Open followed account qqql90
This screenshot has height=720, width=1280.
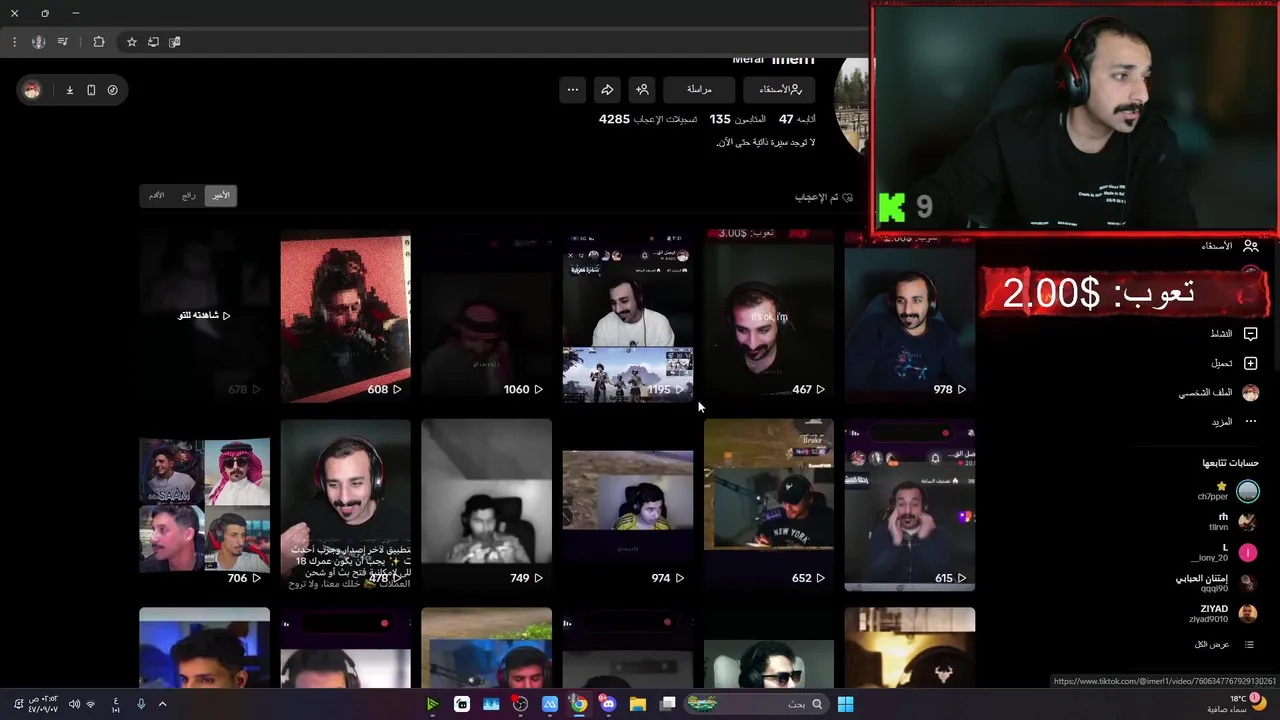[1216, 584]
